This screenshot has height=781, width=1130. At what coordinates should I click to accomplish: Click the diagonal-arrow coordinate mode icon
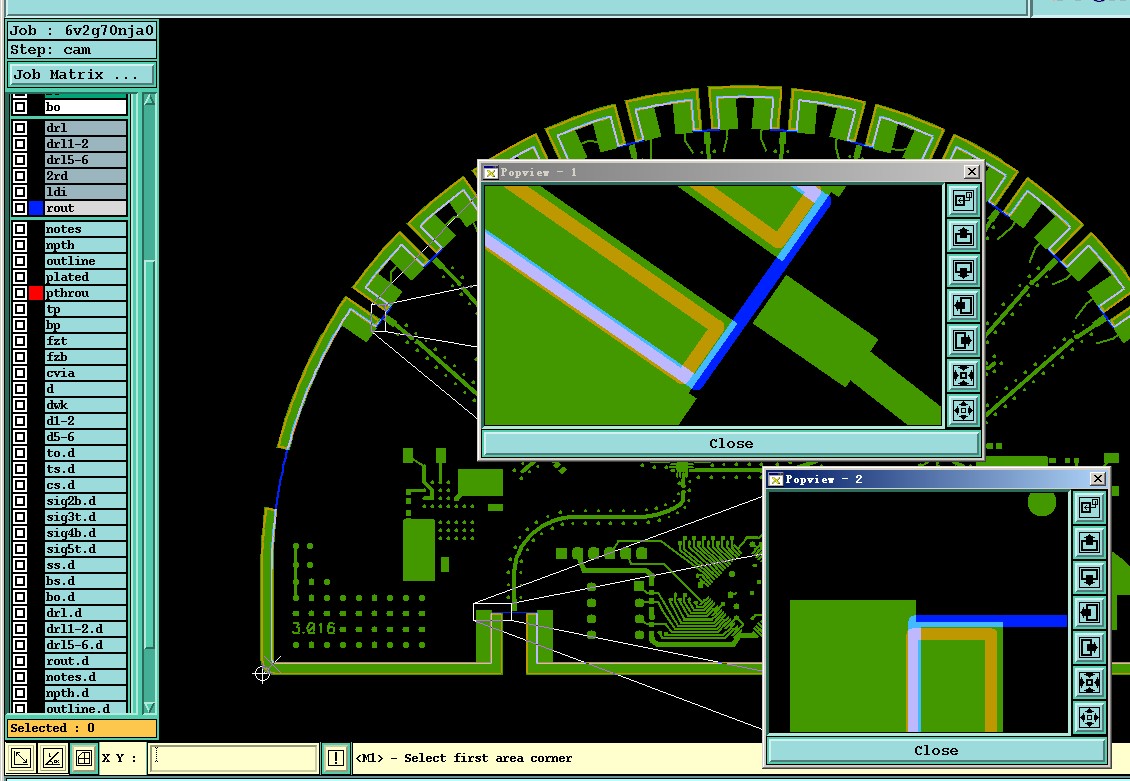point(21,758)
